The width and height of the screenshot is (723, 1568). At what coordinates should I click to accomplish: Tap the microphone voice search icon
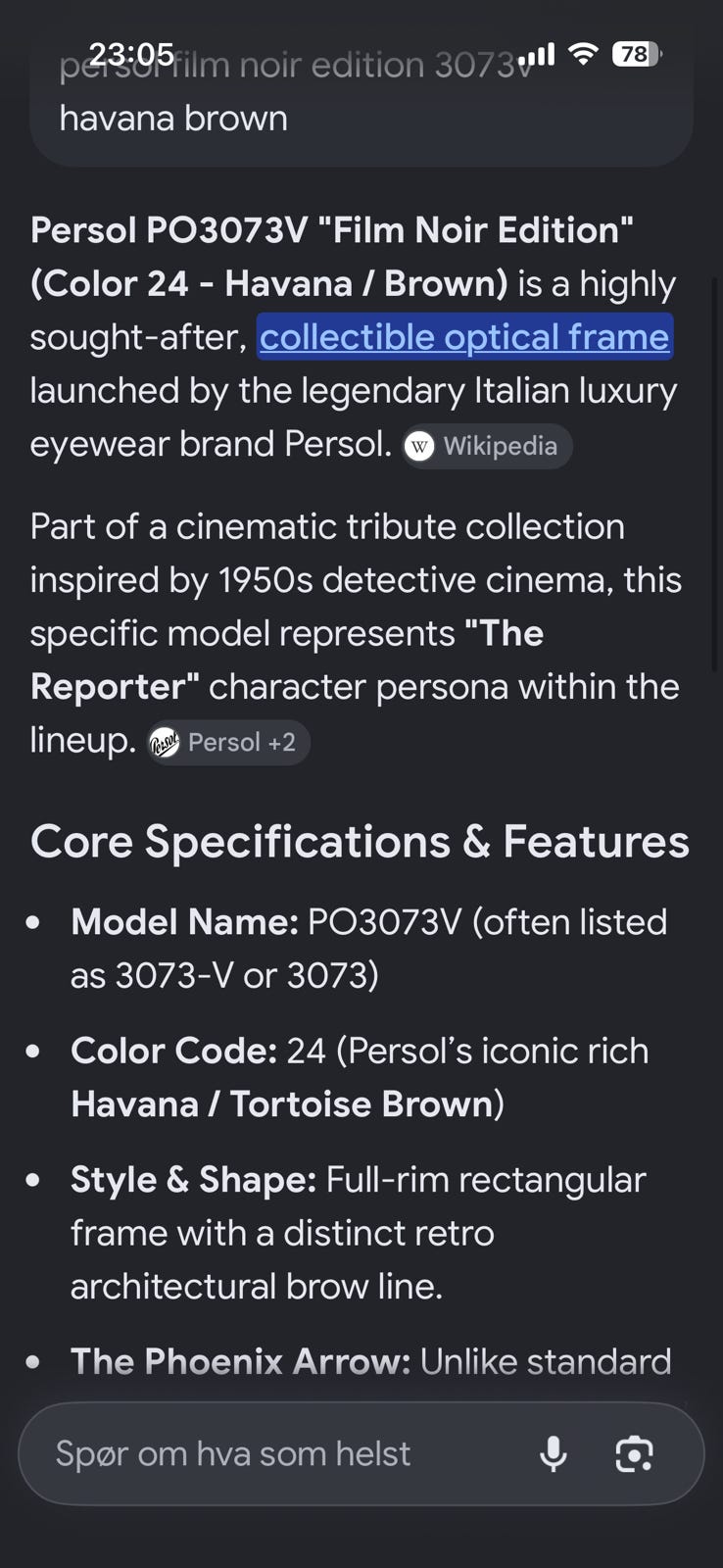coord(554,1453)
